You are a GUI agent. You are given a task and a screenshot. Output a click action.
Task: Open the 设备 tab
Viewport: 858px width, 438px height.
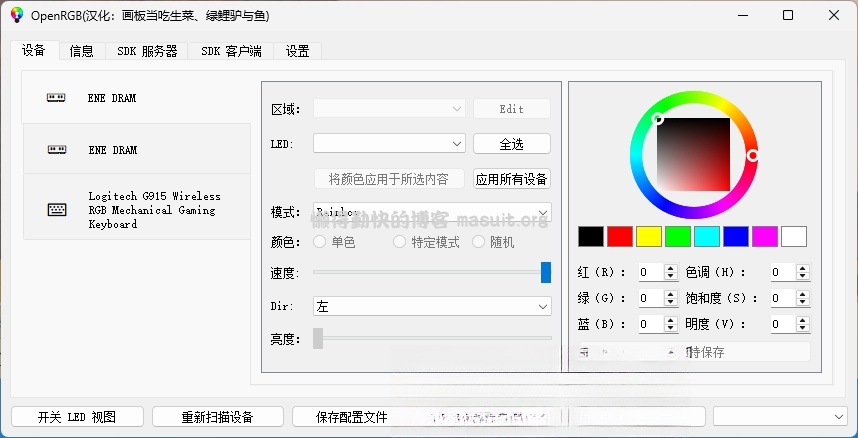point(34,50)
